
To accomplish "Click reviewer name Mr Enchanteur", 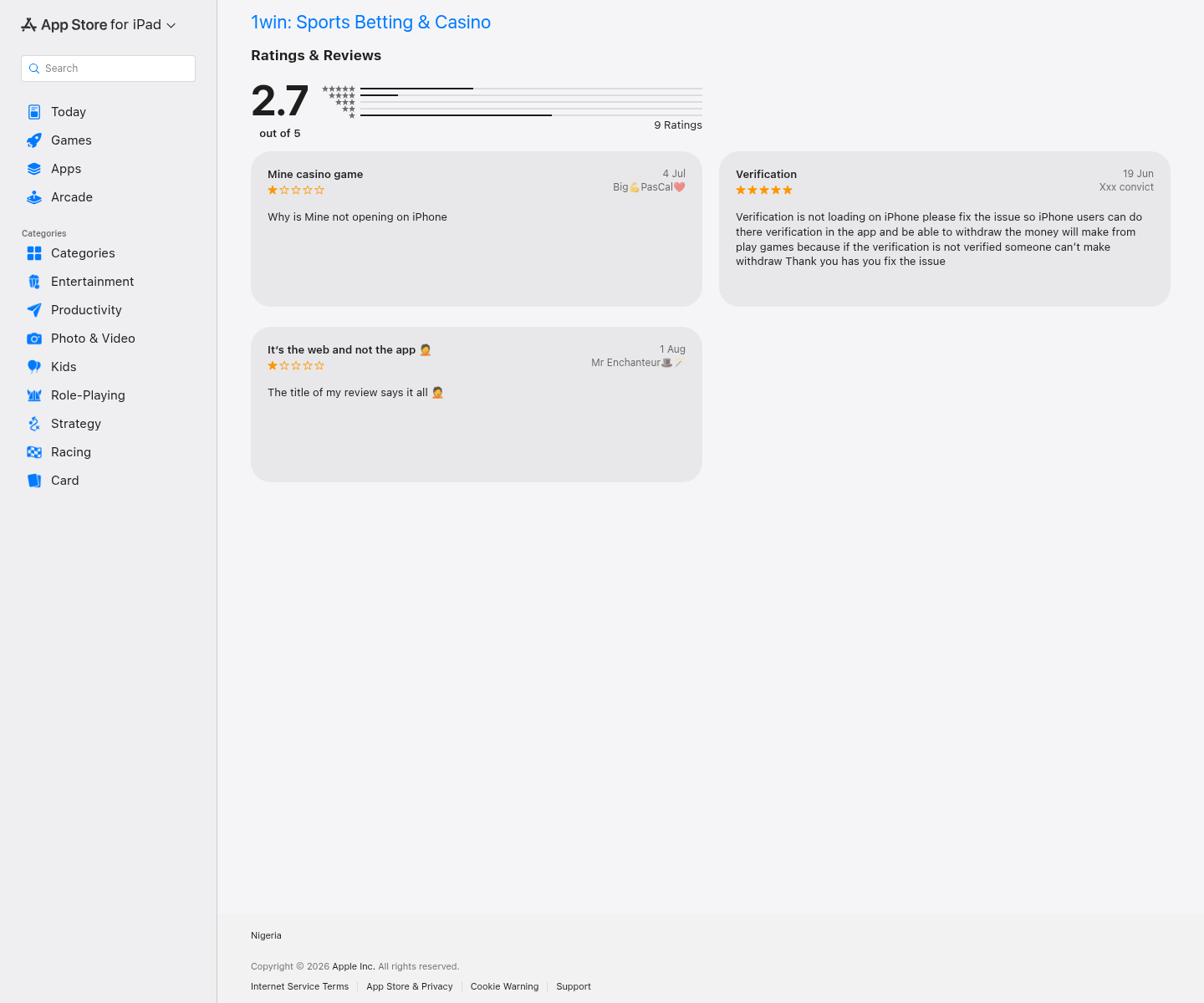I will coord(638,363).
